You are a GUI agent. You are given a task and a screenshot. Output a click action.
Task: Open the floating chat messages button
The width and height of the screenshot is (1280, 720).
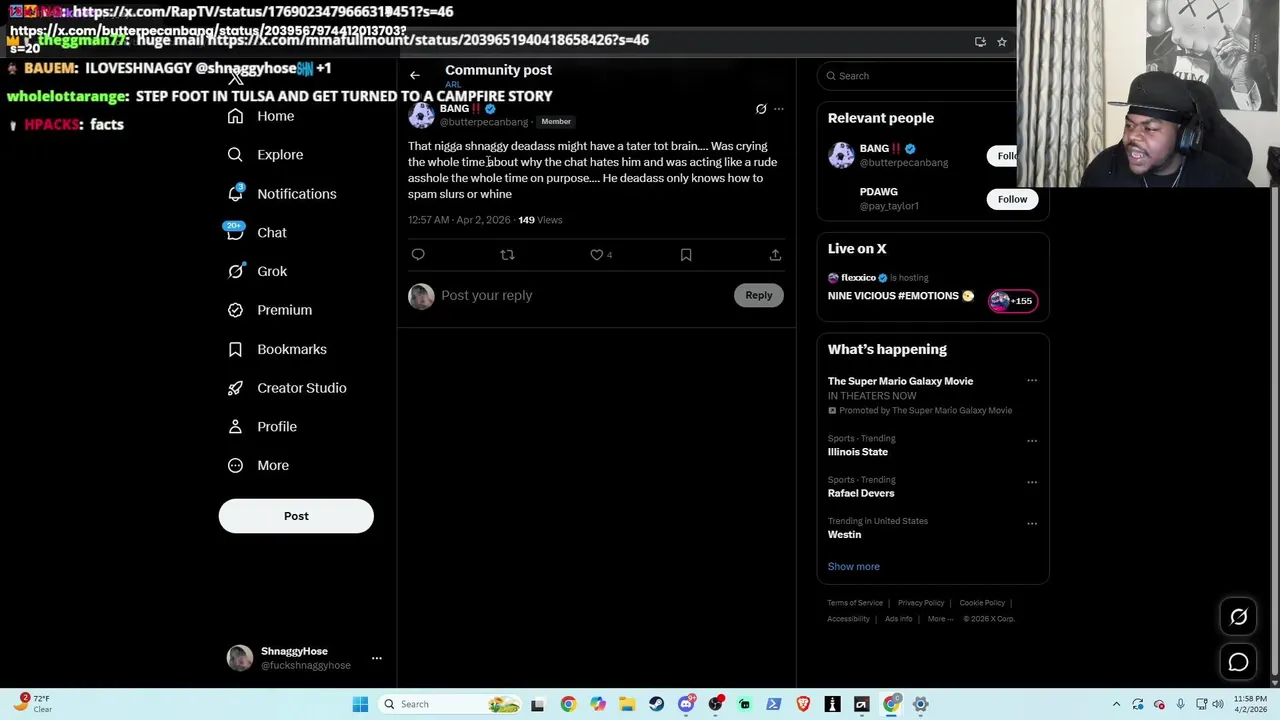pos(1238,662)
